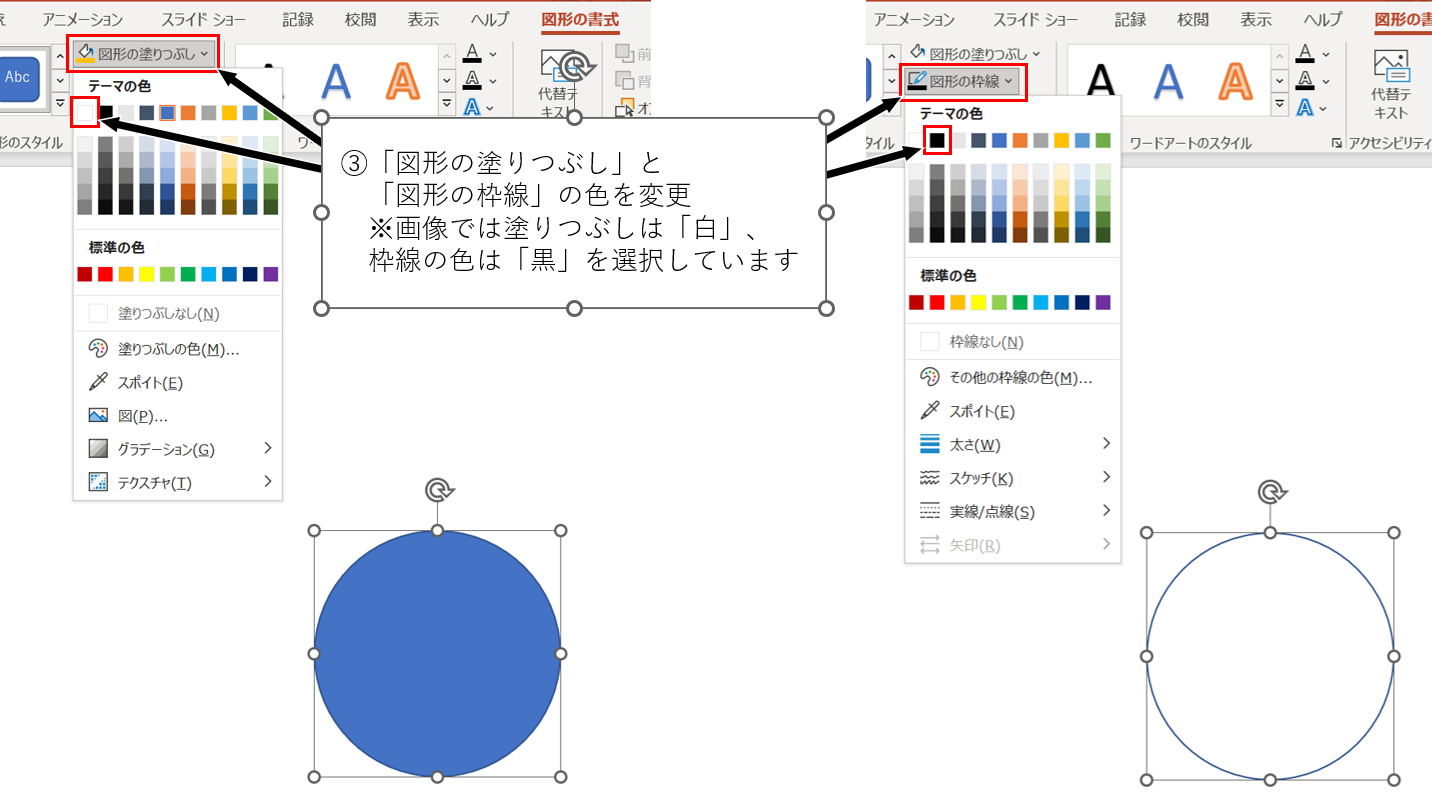This screenshot has height=807, width=1432.
Task: Apply the black A WordArt style in right ribbon
Action: [1101, 81]
